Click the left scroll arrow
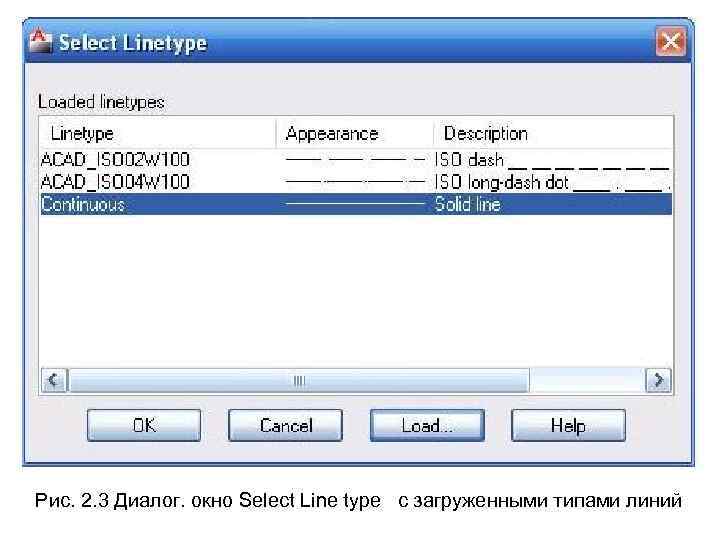Viewport: 720px width, 540px height. [54, 380]
